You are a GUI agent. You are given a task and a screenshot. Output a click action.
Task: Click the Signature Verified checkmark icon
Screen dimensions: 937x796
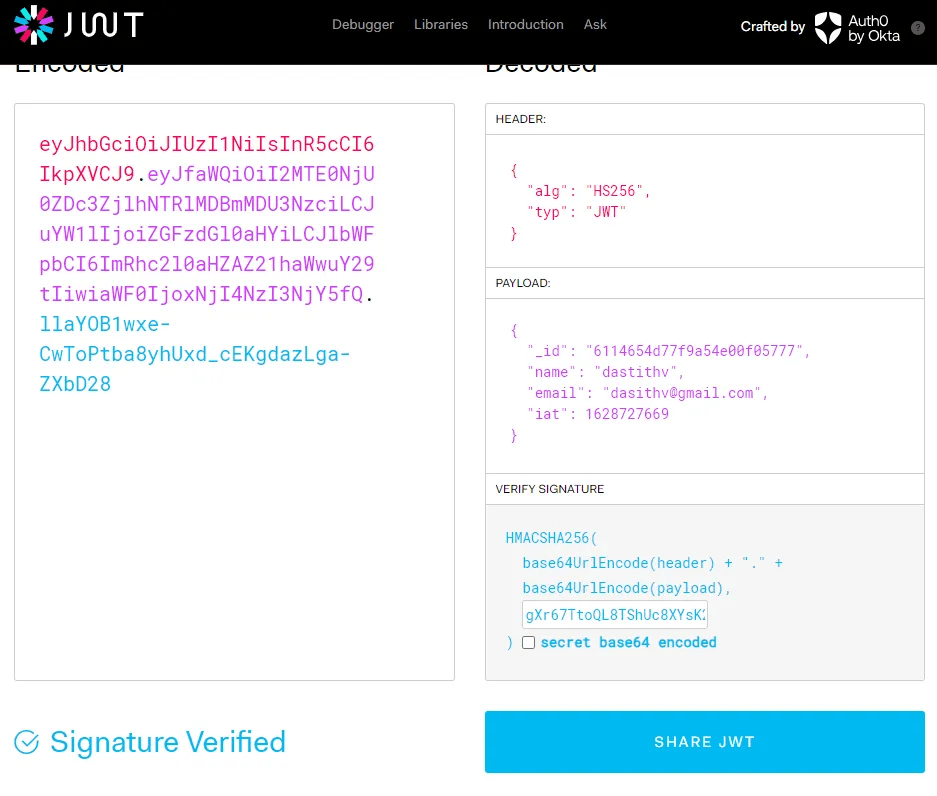pyautogui.click(x=27, y=742)
